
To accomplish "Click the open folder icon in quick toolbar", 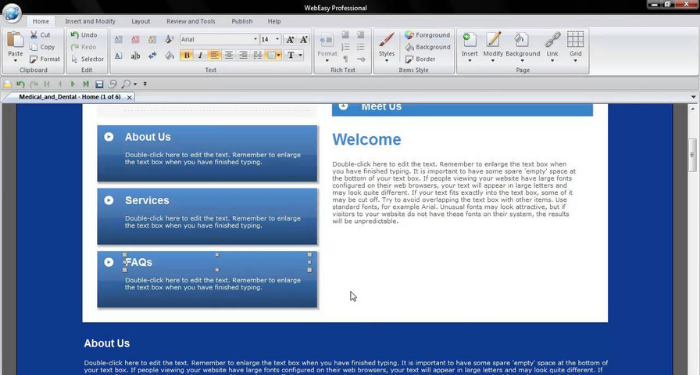I will [8, 83].
